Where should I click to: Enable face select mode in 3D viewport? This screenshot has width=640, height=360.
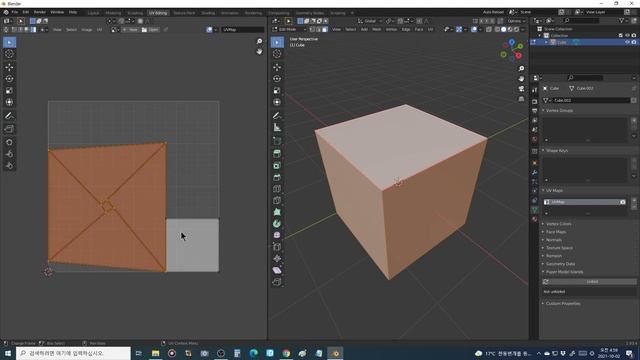tap(325, 29)
